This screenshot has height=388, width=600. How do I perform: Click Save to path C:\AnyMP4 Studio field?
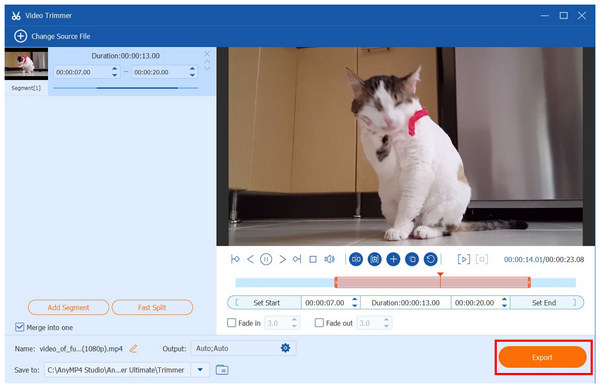pyautogui.click(x=117, y=370)
